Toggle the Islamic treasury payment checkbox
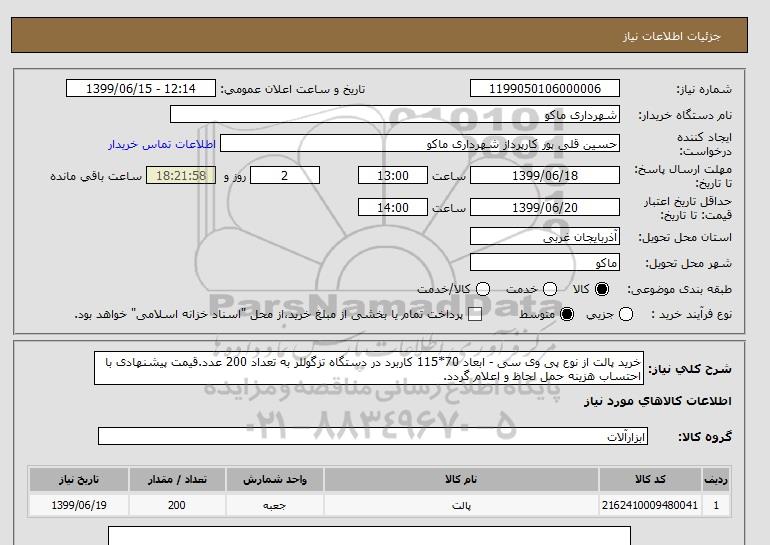Image resolution: width=770 pixels, height=545 pixels. pos(475,314)
